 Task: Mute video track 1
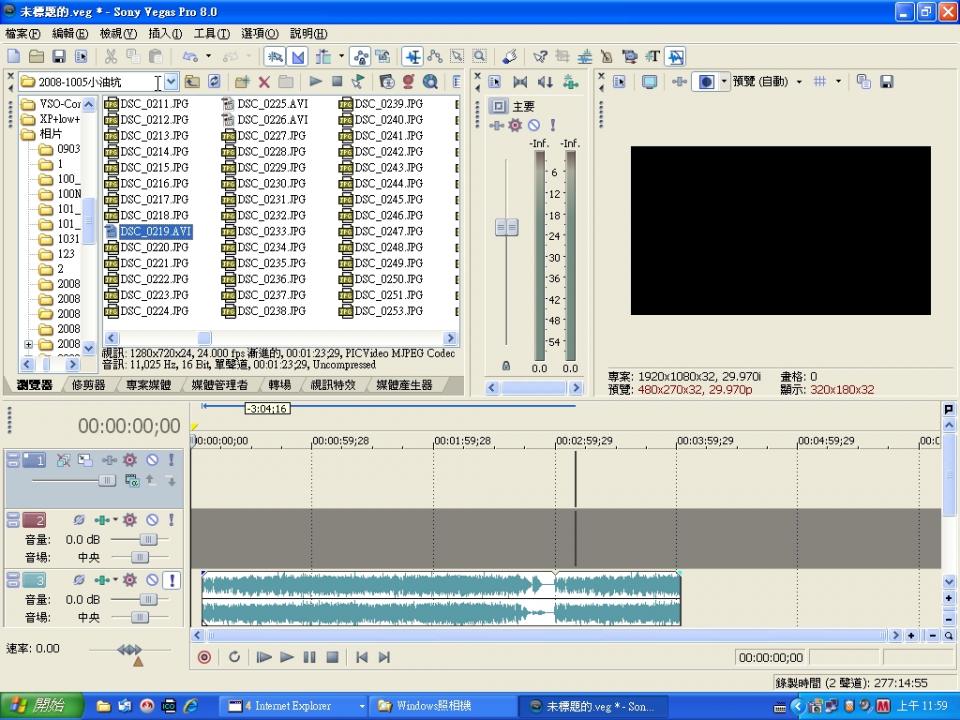tap(152, 460)
